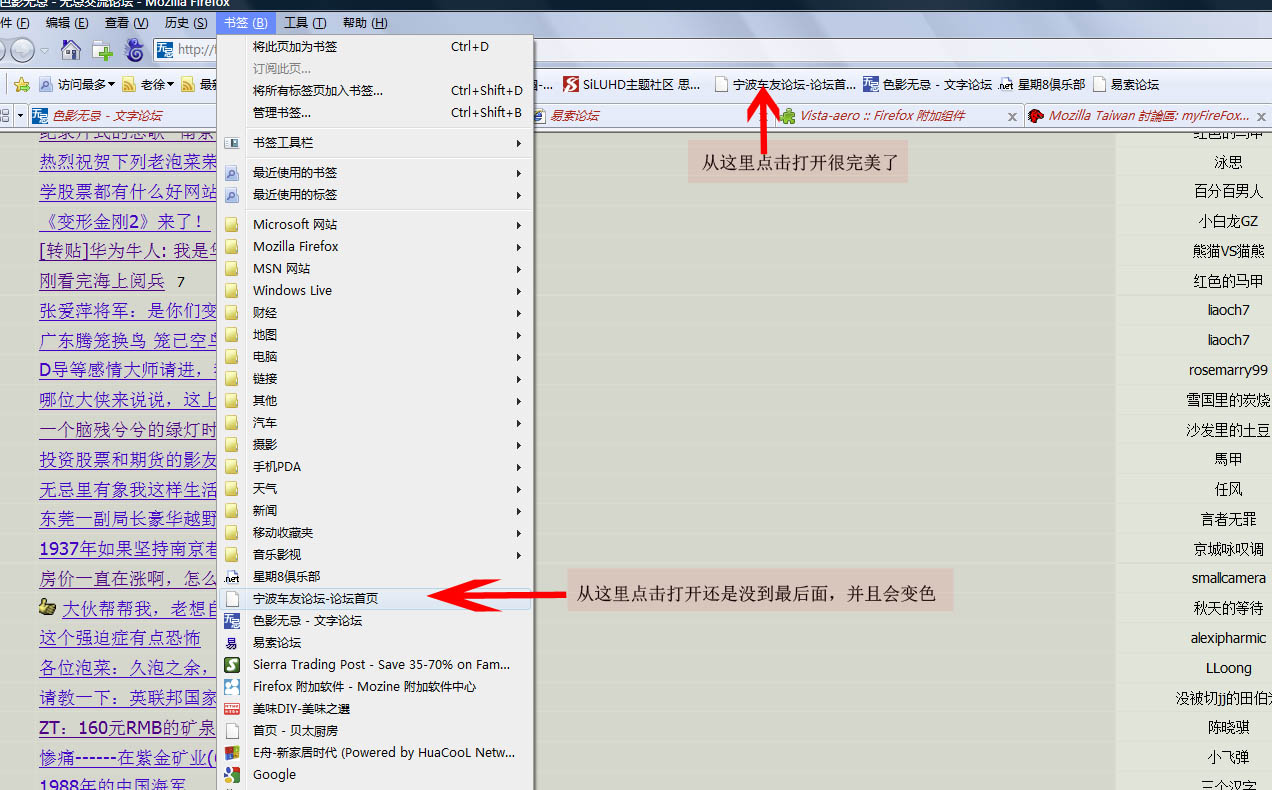Expand the 最近使用的书签 submenu
The image size is (1272, 790).
375,173
